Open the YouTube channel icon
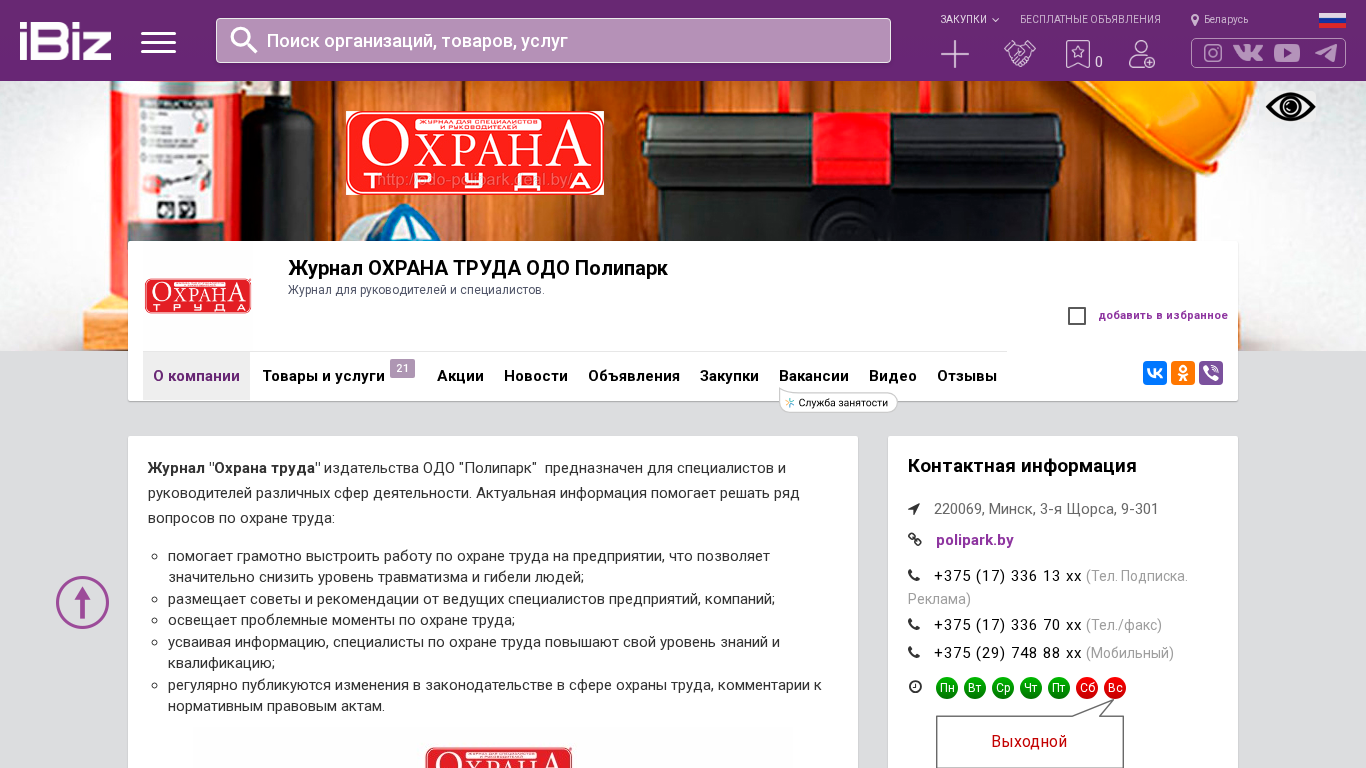 click(1287, 53)
